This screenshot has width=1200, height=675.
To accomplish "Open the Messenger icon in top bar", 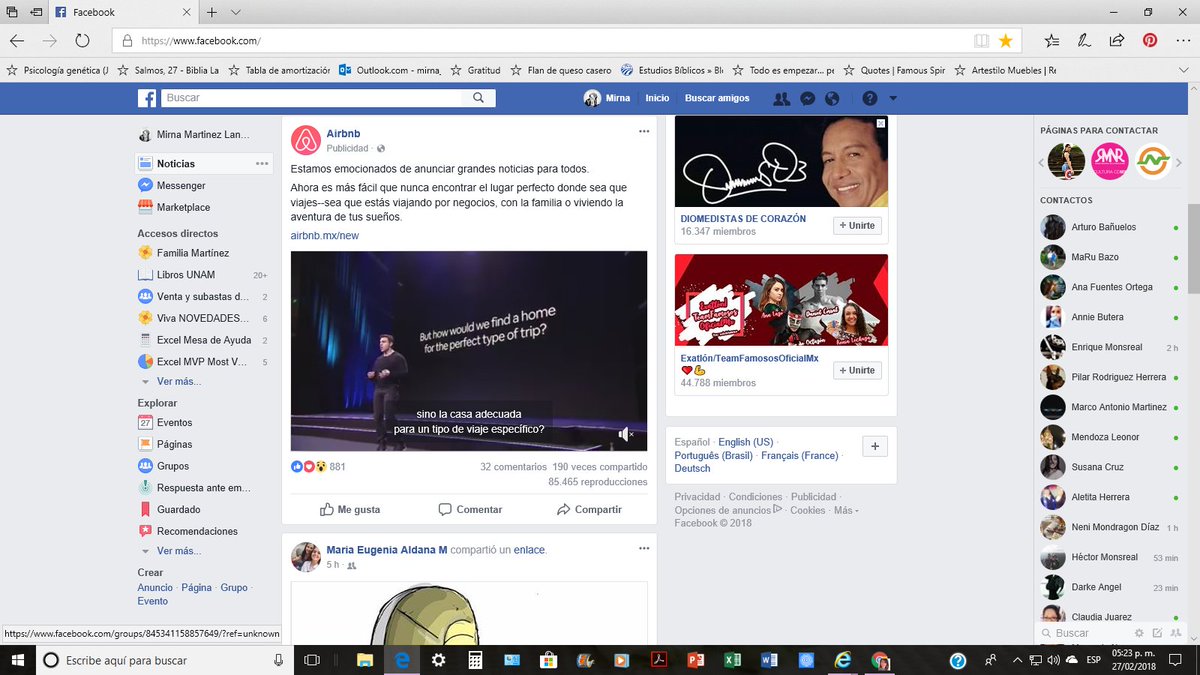I will [808, 98].
